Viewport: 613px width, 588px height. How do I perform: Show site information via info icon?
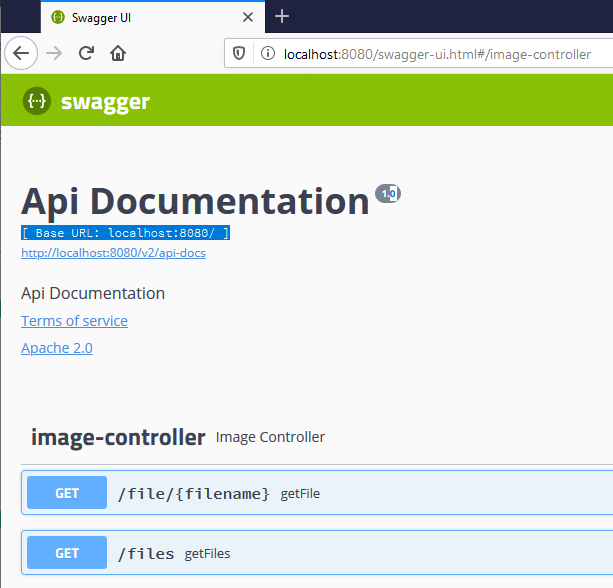click(268, 53)
